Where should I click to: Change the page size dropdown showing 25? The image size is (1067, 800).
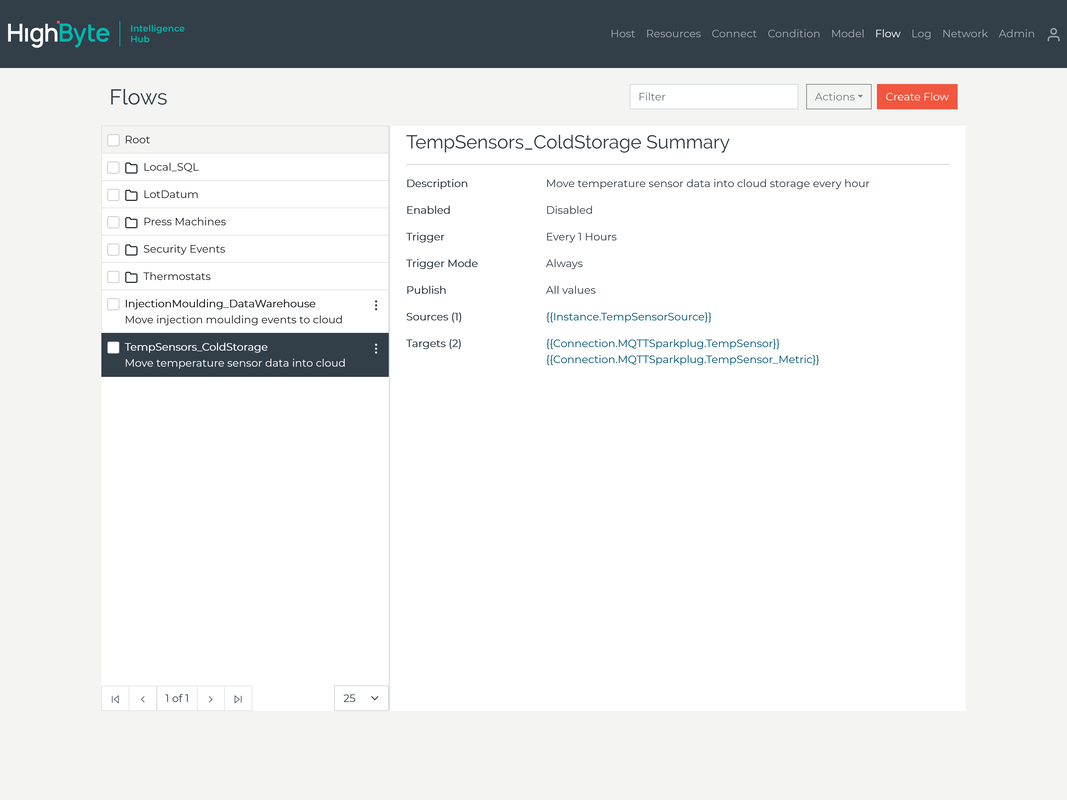point(360,698)
